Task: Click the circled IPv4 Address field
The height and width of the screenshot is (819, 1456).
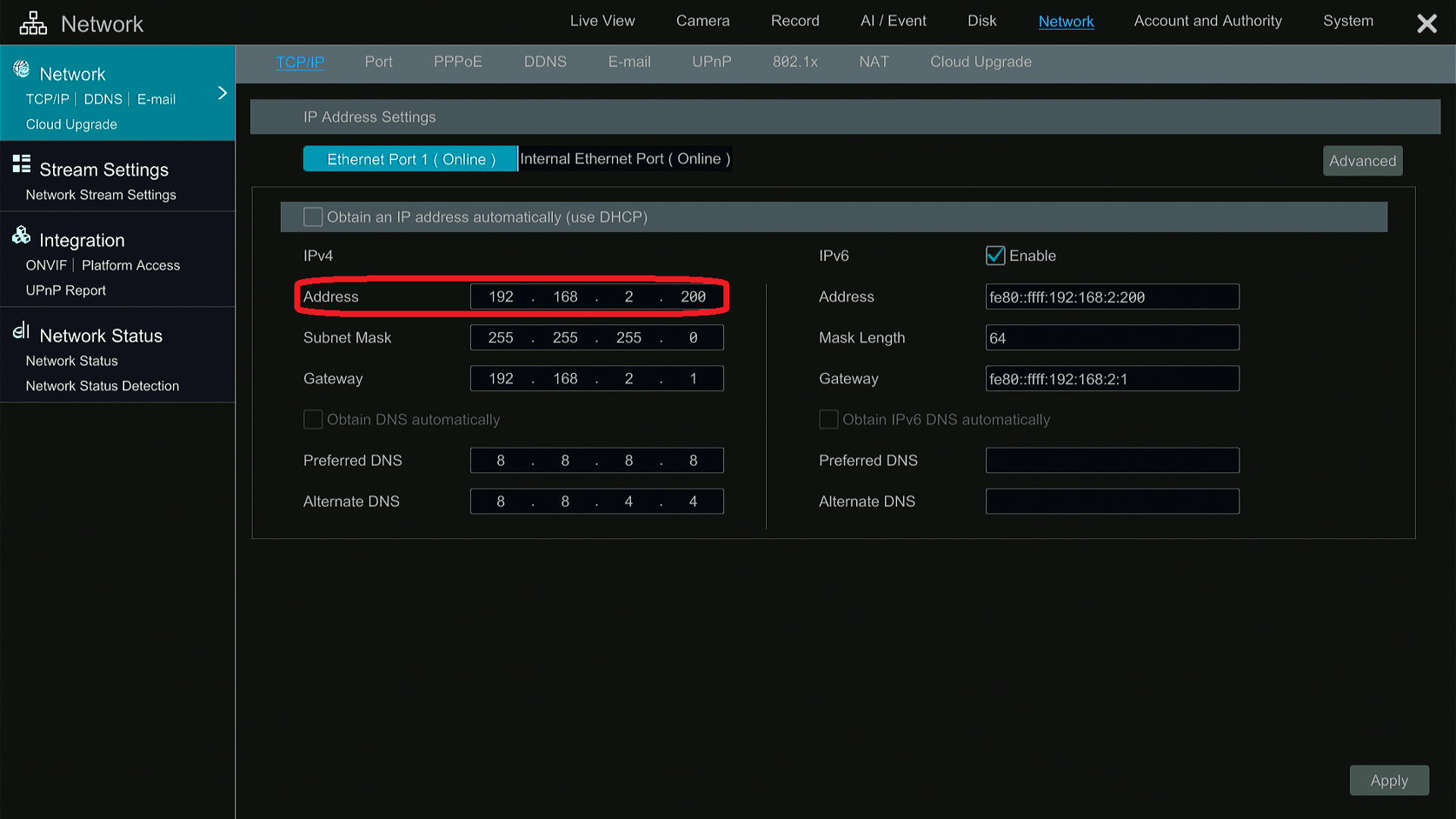Action: pos(596,296)
